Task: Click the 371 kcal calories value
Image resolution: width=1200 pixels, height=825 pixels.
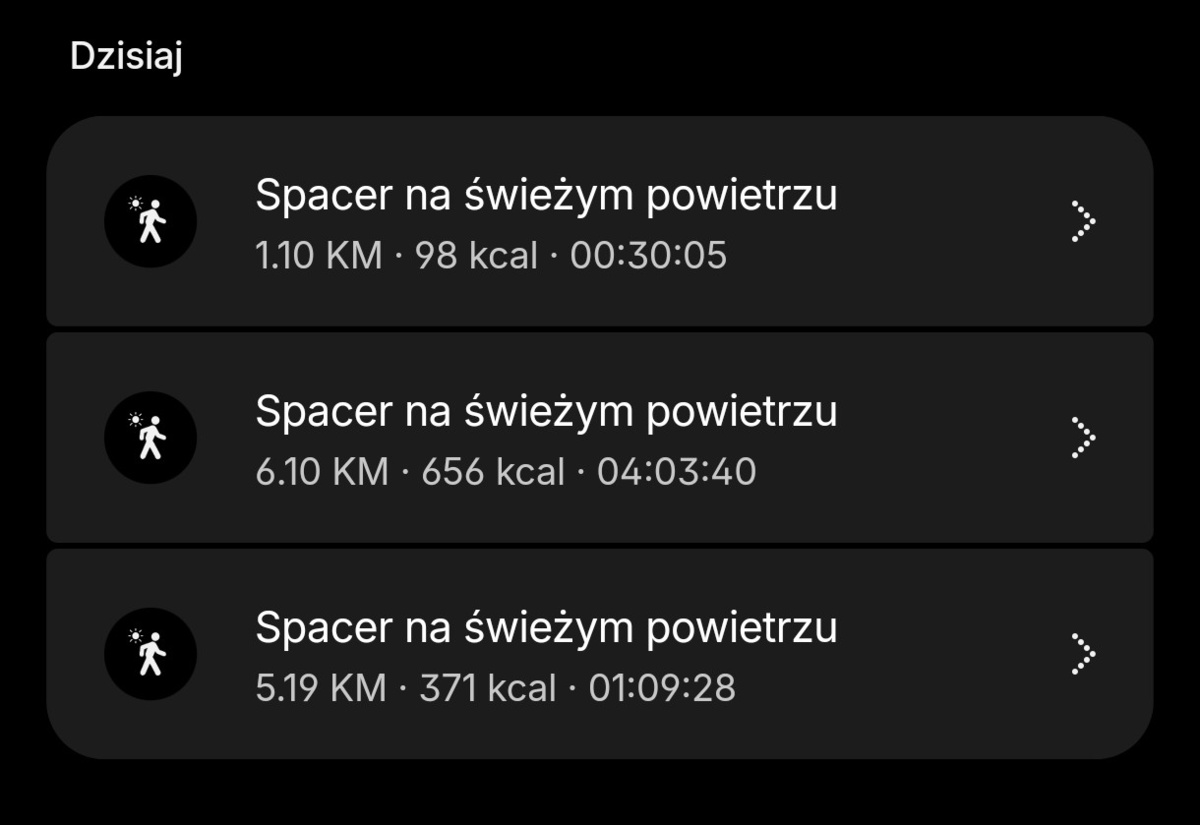Action: [x=488, y=688]
